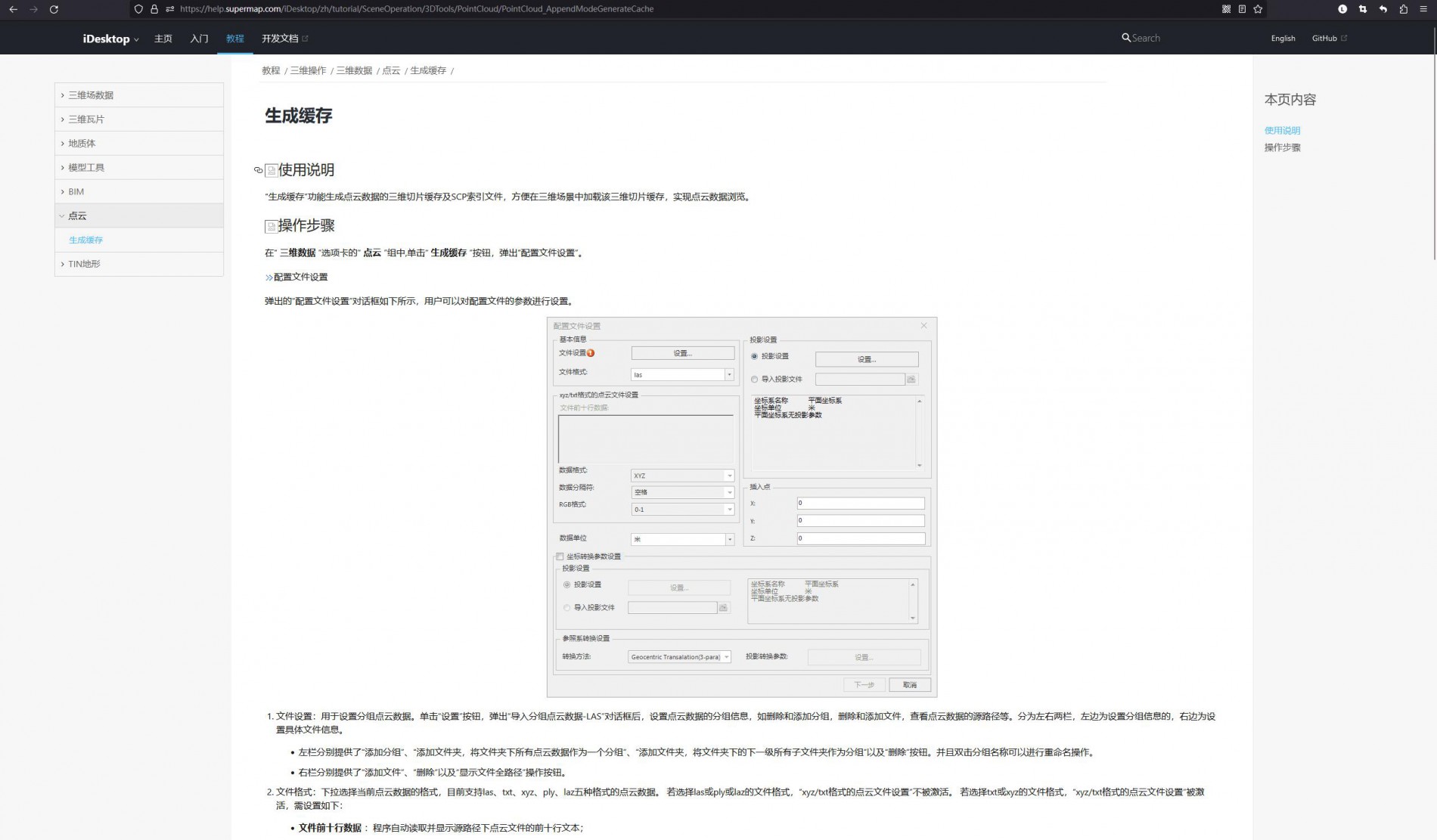Click the anchor link icon beside 使用说明
Screen dimensions: 1437x840
point(258,170)
